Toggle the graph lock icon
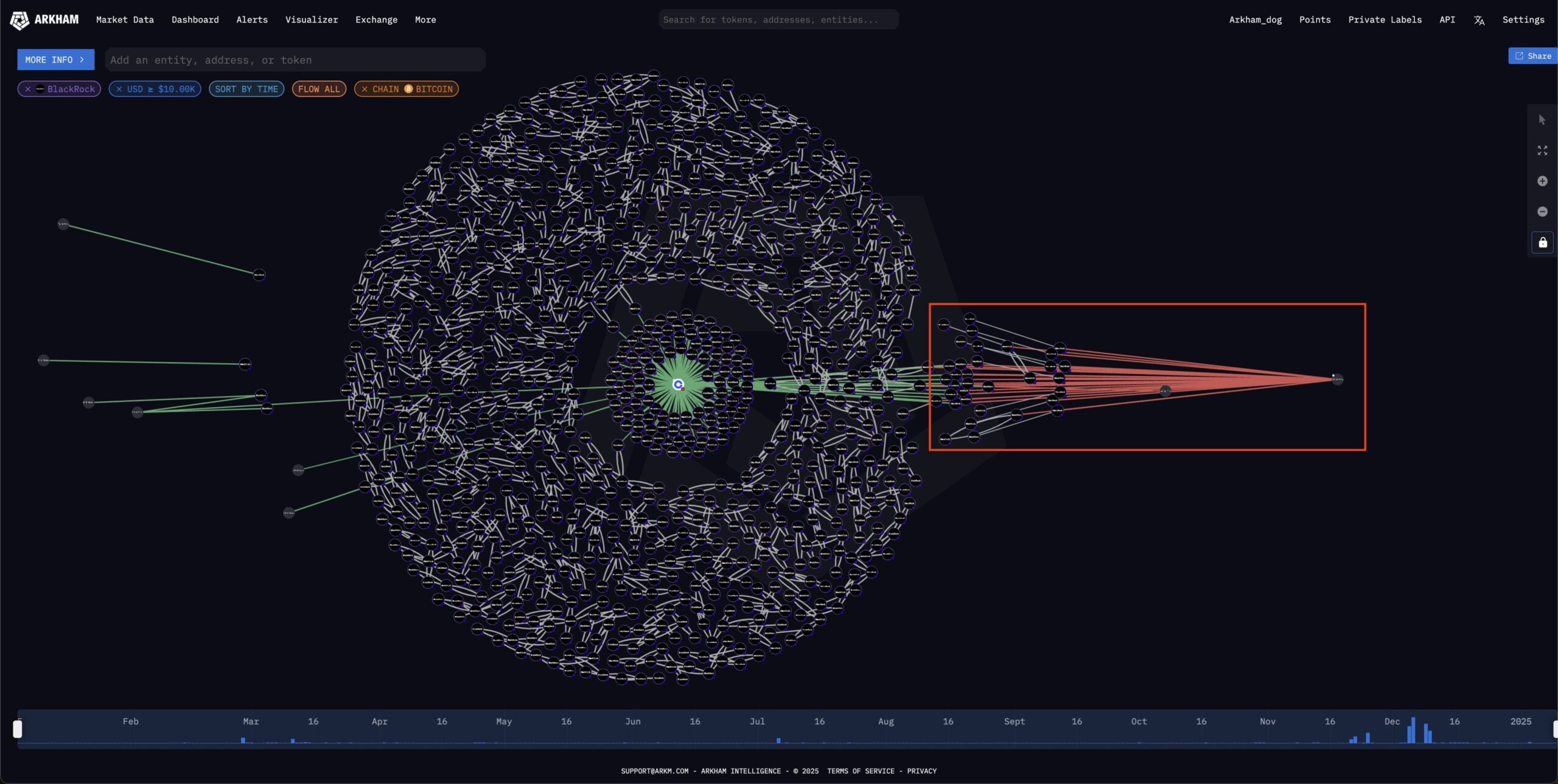This screenshot has width=1558, height=784. click(x=1542, y=243)
